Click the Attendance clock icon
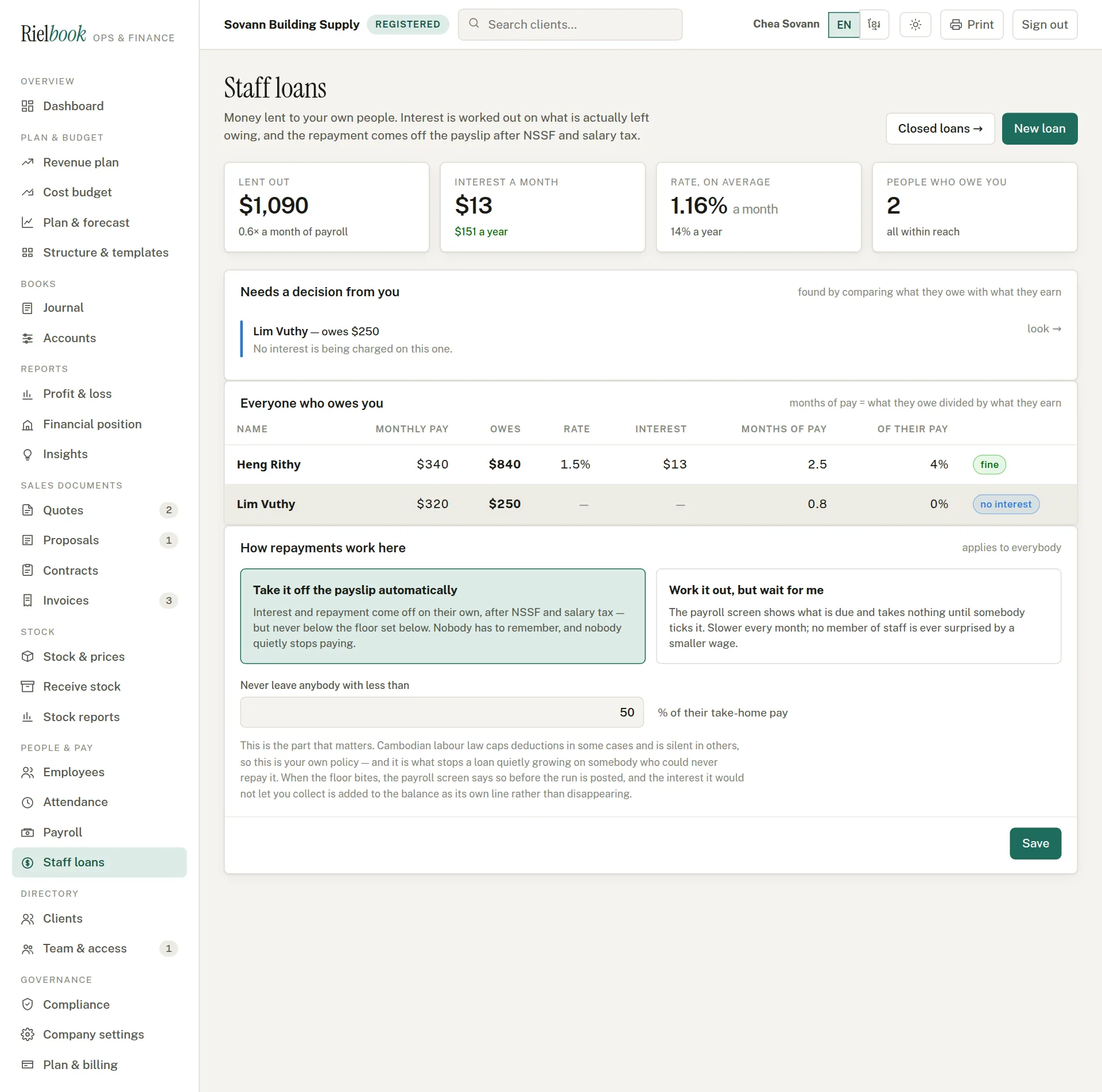 28,803
